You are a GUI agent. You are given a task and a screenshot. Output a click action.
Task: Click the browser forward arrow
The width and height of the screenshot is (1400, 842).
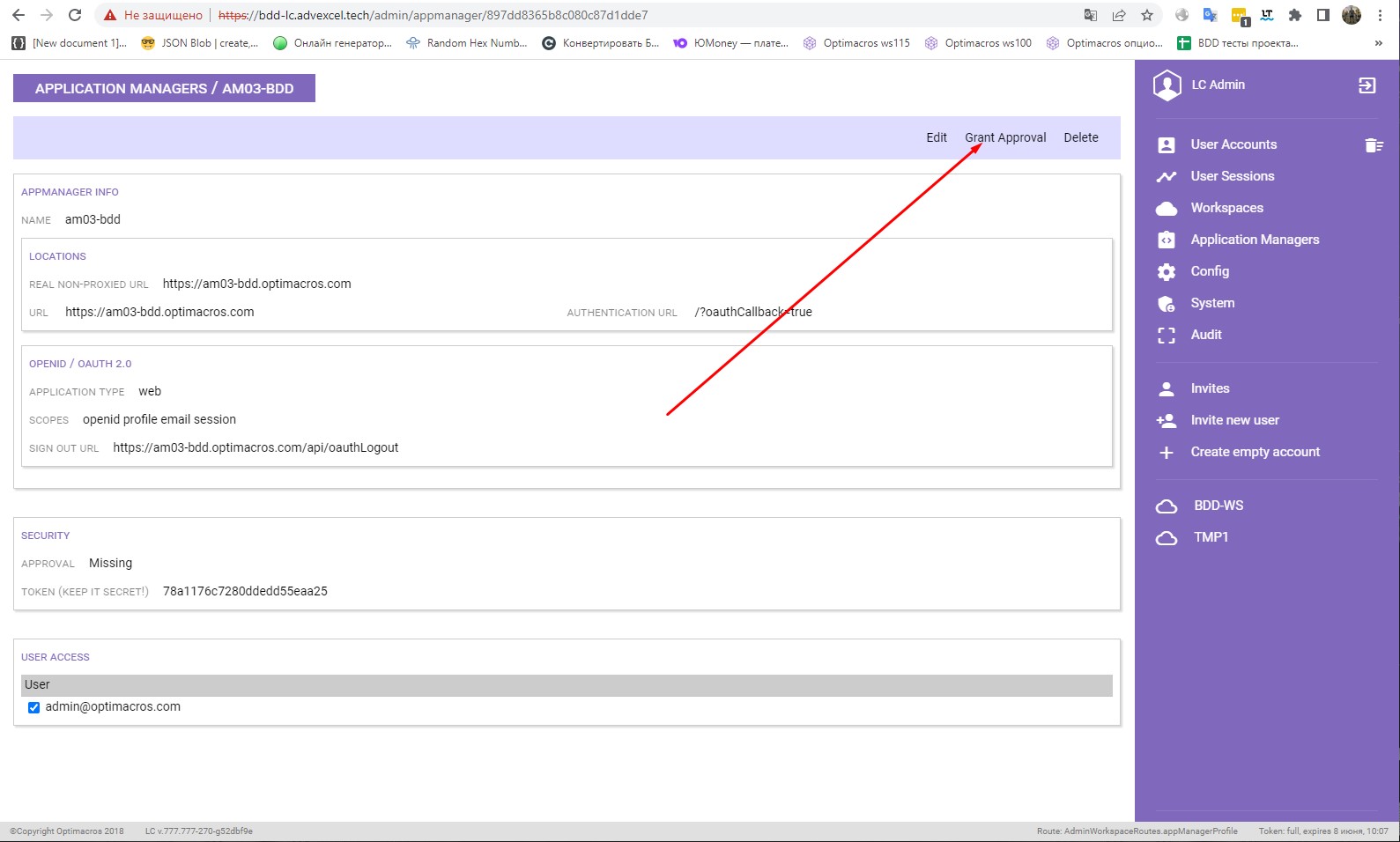click(x=47, y=15)
